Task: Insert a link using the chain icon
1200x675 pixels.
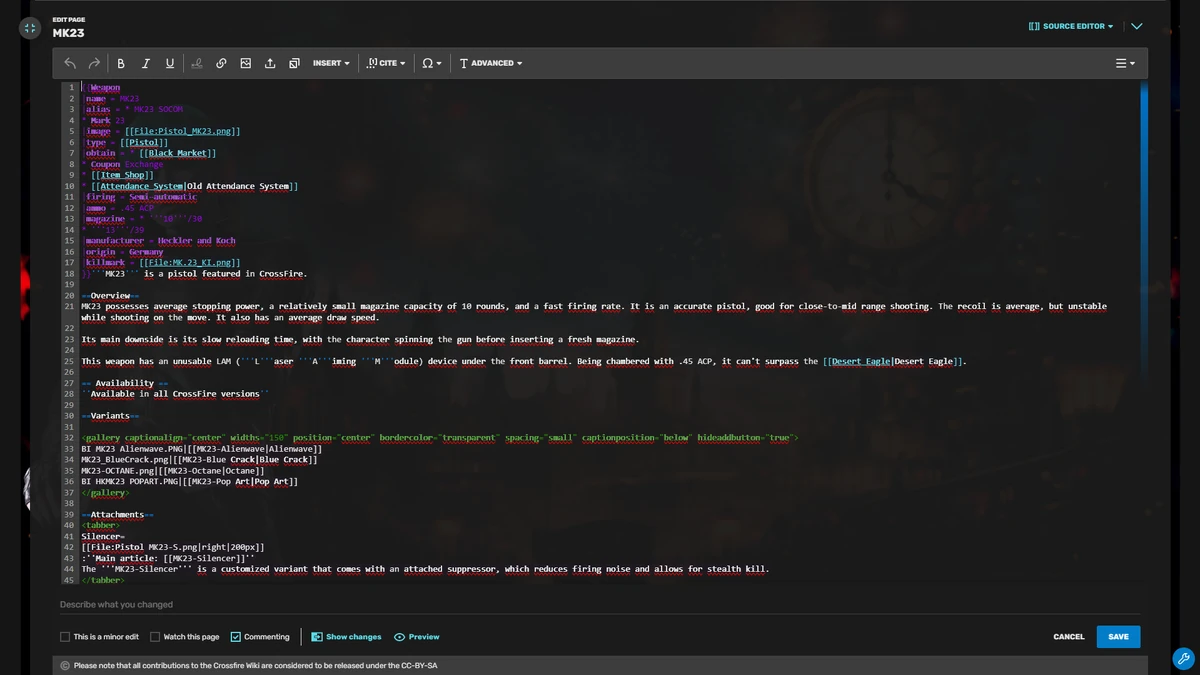Action: (x=221, y=62)
